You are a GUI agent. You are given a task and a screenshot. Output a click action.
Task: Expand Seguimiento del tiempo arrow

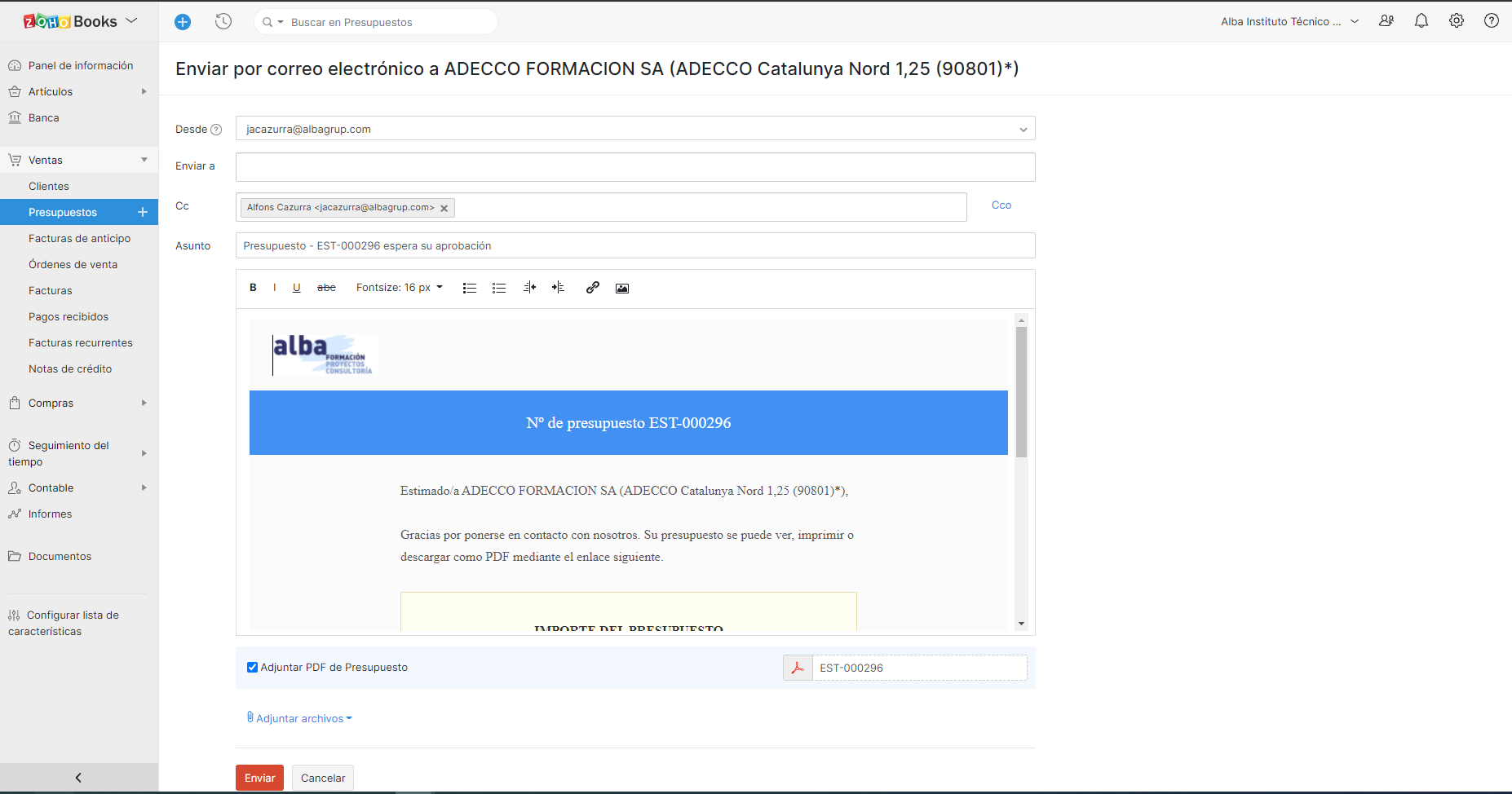pyautogui.click(x=144, y=453)
